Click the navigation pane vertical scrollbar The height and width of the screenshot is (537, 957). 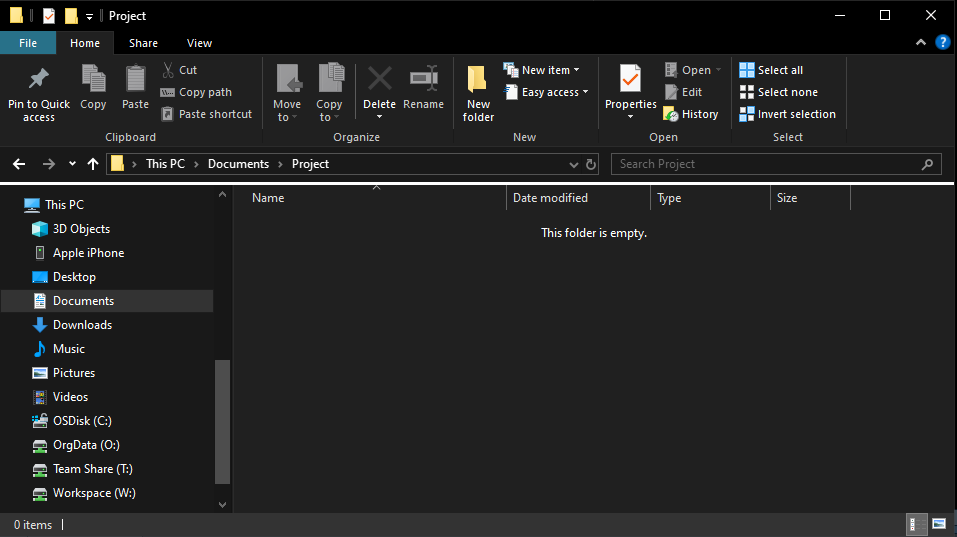[x=222, y=420]
